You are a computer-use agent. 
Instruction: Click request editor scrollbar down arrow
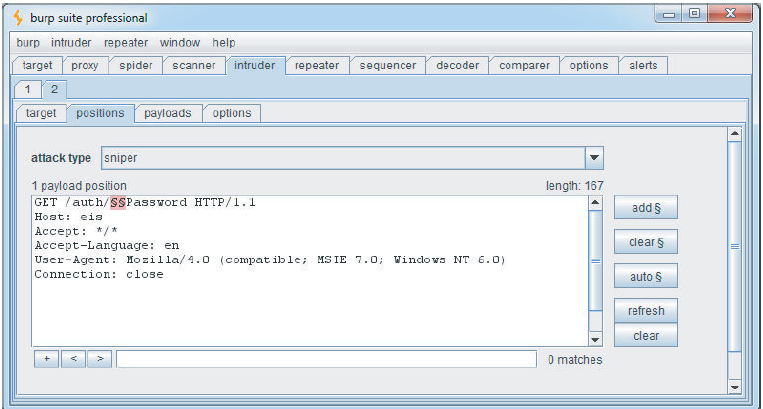(x=595, y=339)
